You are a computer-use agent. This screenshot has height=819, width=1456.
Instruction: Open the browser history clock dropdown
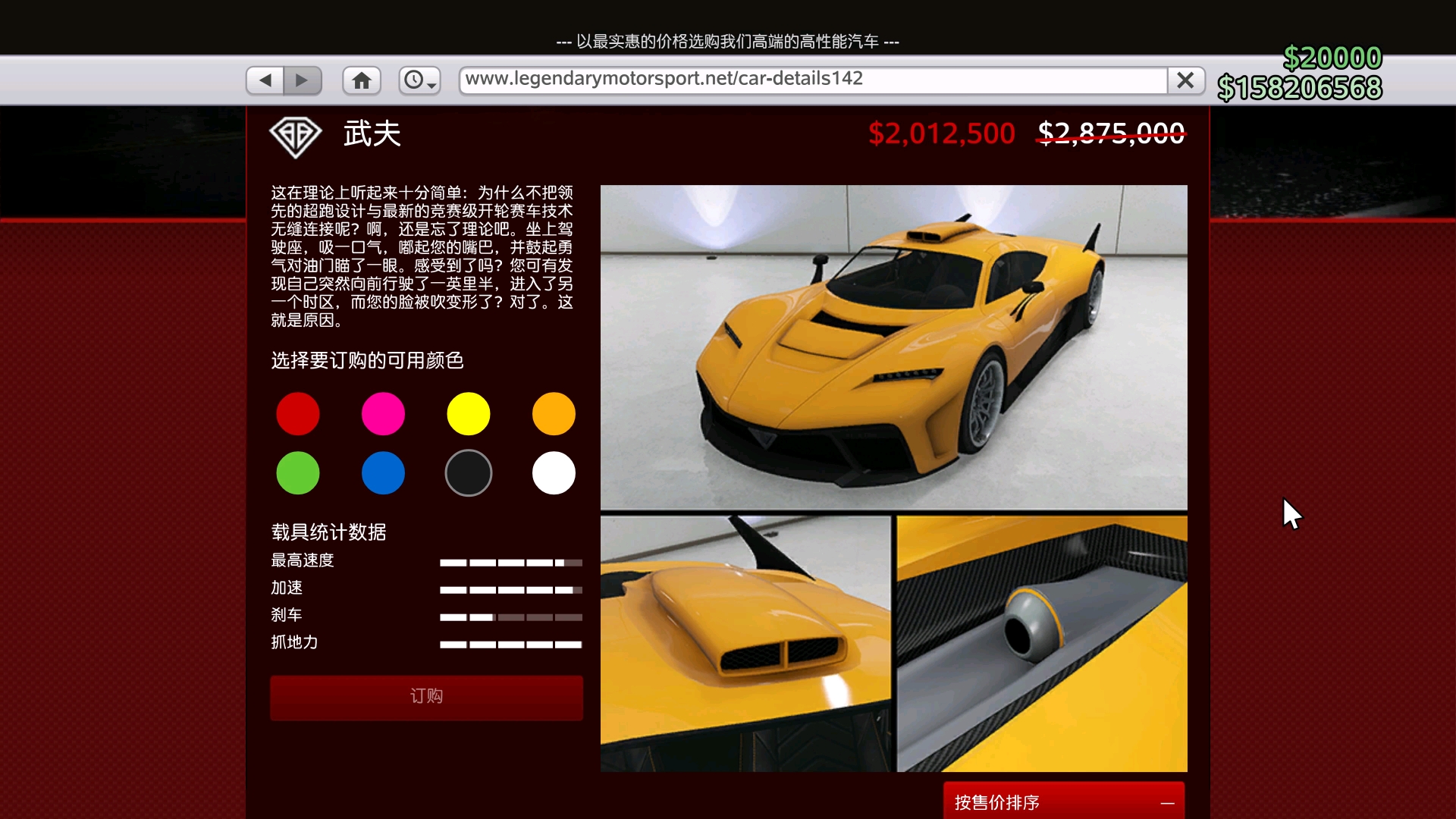tap(420, 80)
